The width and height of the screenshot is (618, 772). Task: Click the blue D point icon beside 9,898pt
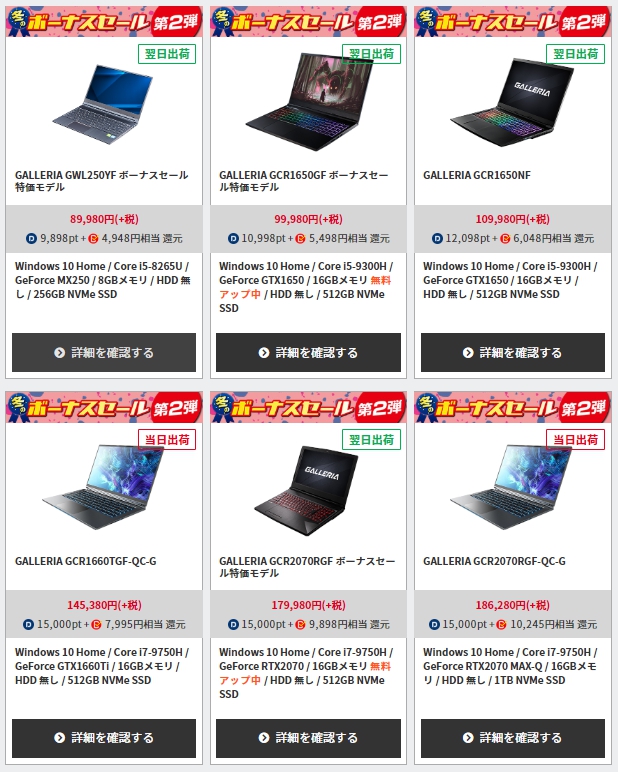pyautogui.click(x=32, y=239)
